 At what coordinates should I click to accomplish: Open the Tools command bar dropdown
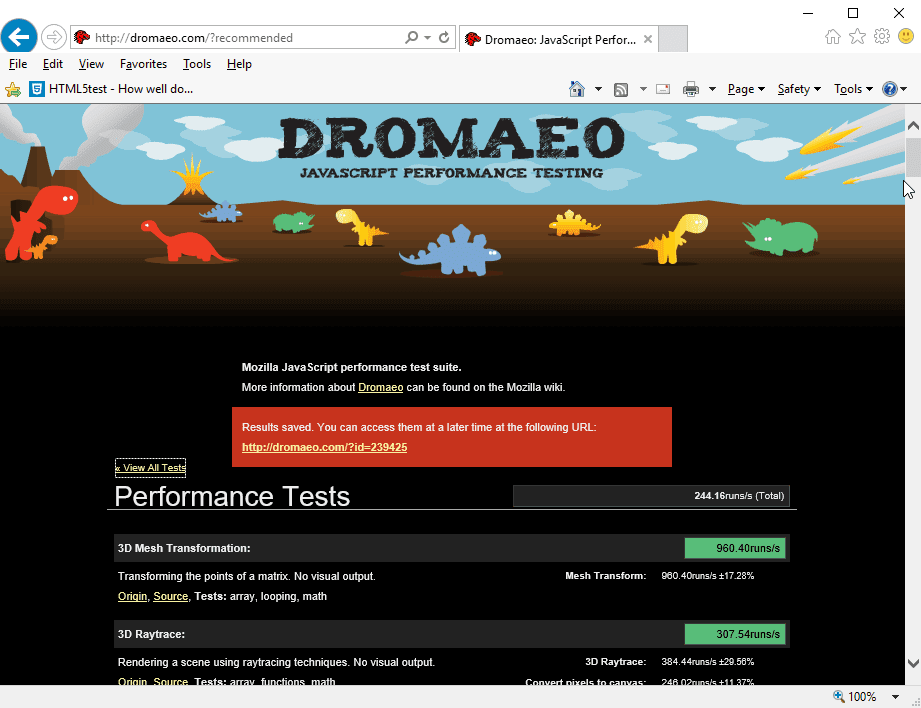coord(853,89)
